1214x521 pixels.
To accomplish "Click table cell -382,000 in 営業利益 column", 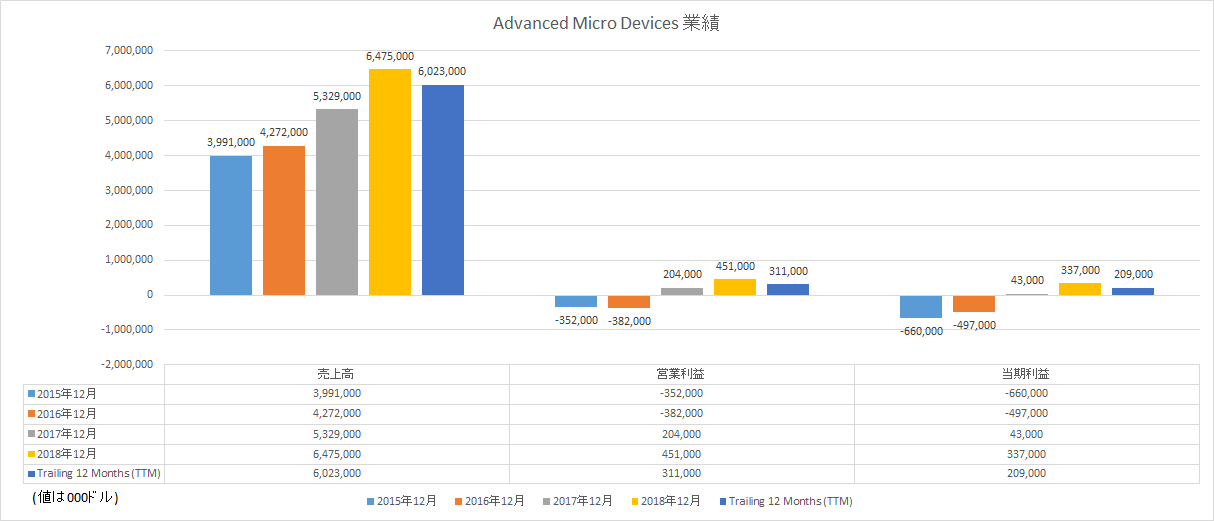I will pyautogui.click(x=682, y=414).
